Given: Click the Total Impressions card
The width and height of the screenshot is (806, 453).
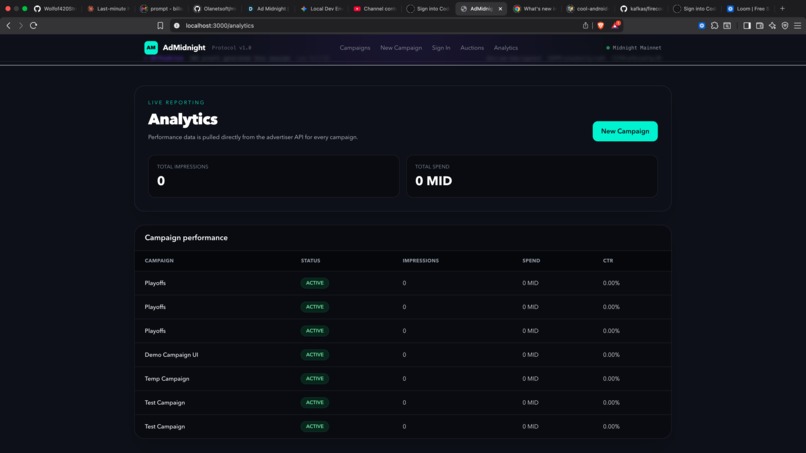Looking at the screenshot, I should pyautogui.click(x=273, y=176).
